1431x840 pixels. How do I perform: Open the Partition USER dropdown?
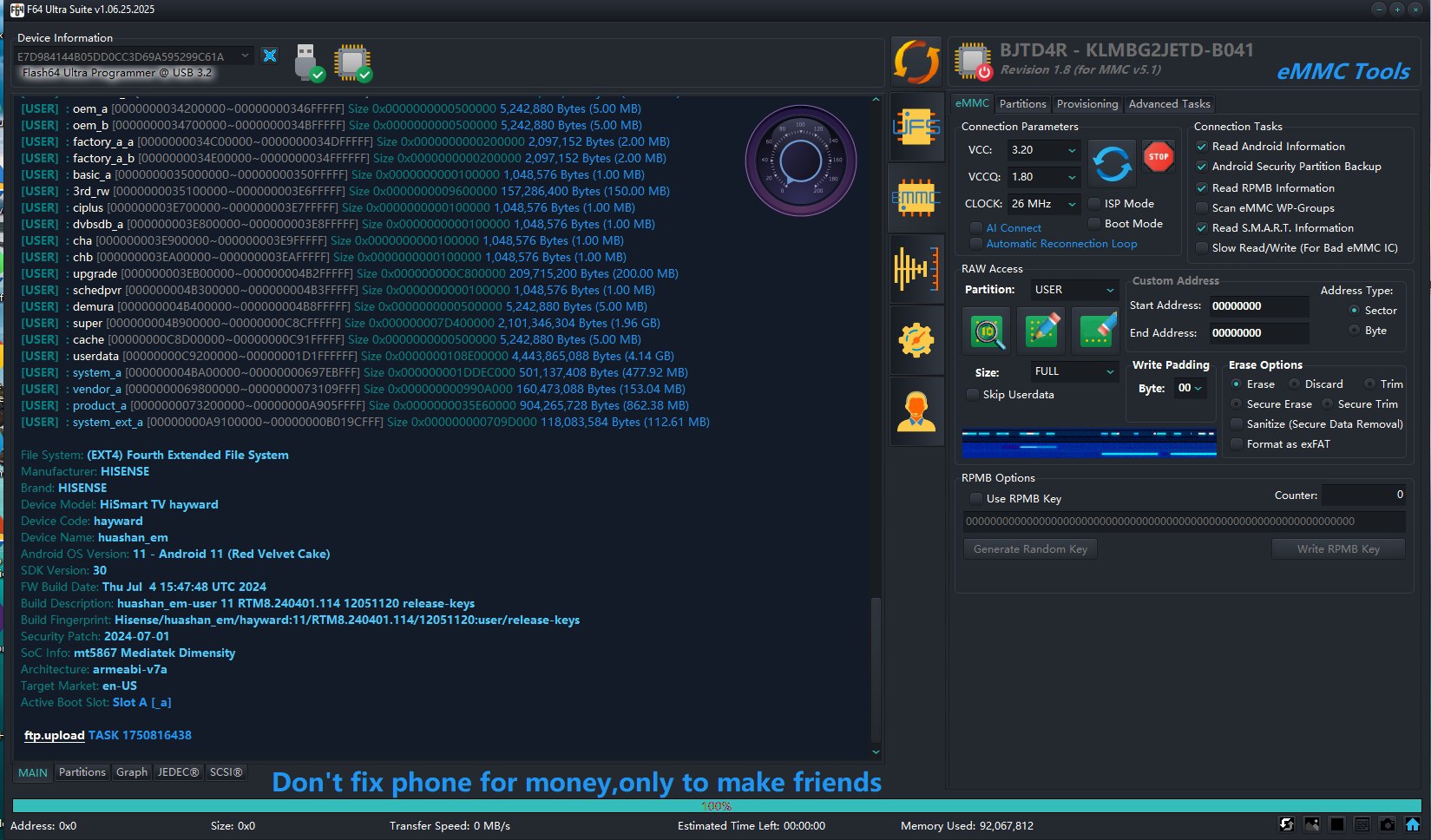(x=1074, y=290)
